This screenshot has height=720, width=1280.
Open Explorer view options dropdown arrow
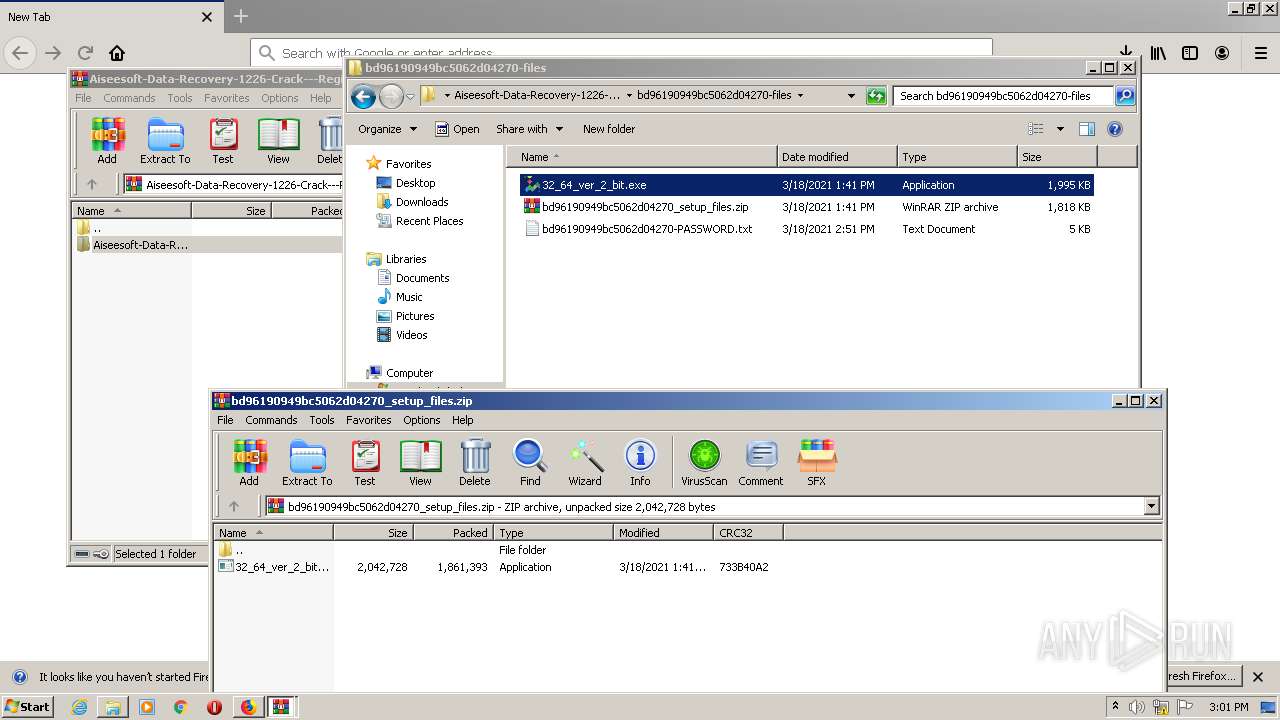pyautogui.click(x=1060, y=129)
